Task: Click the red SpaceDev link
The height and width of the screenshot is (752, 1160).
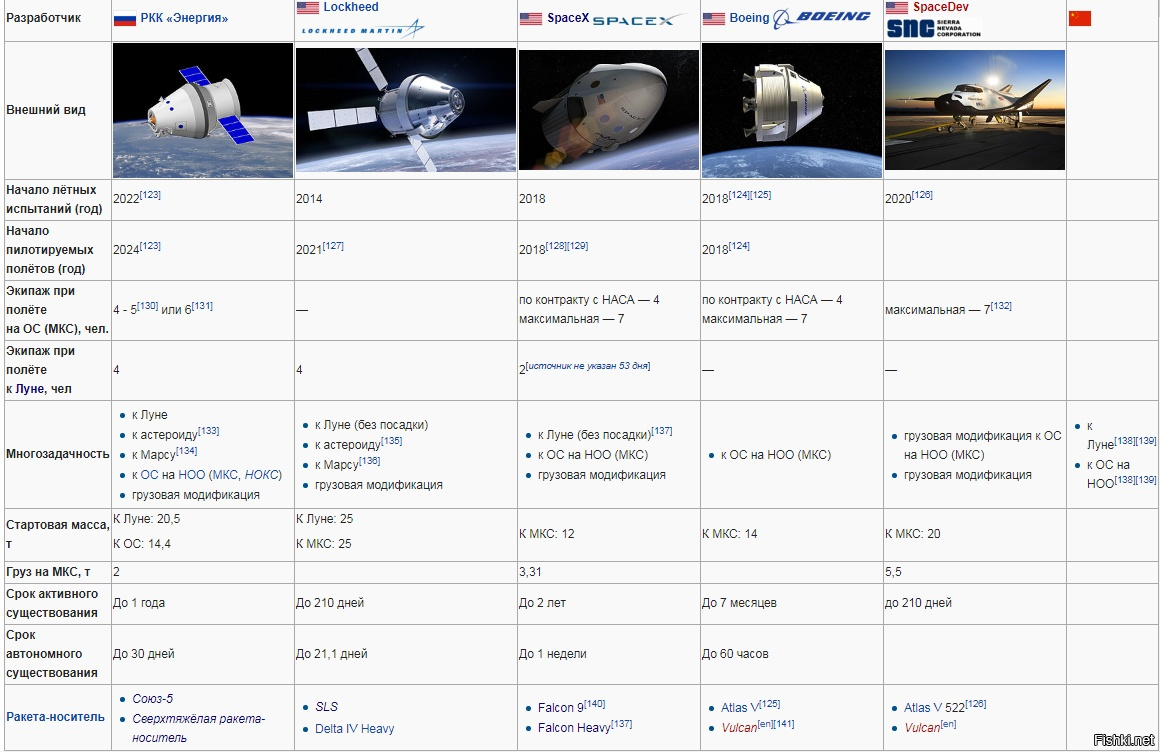Action: tap(940, 7)
